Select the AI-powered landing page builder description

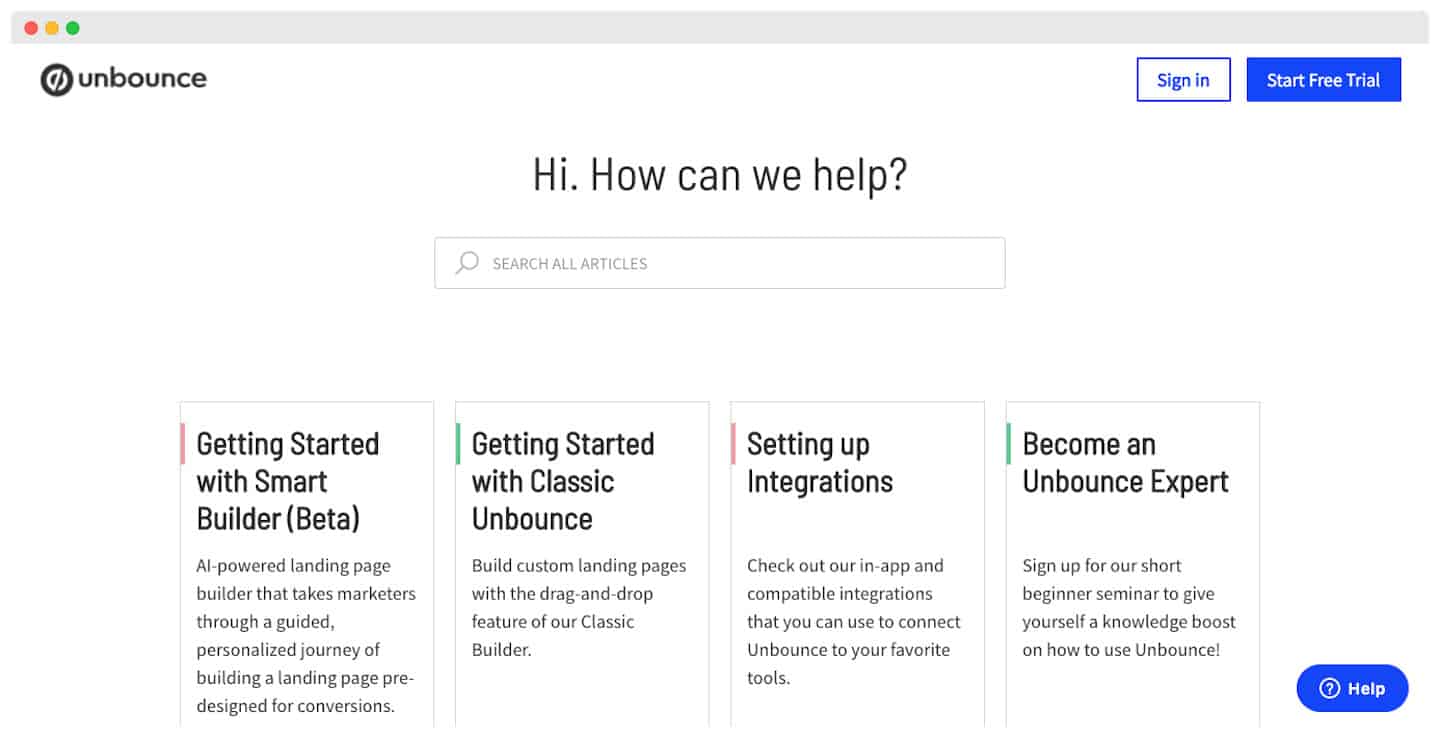pyautogui.click(x=306, y=635)
